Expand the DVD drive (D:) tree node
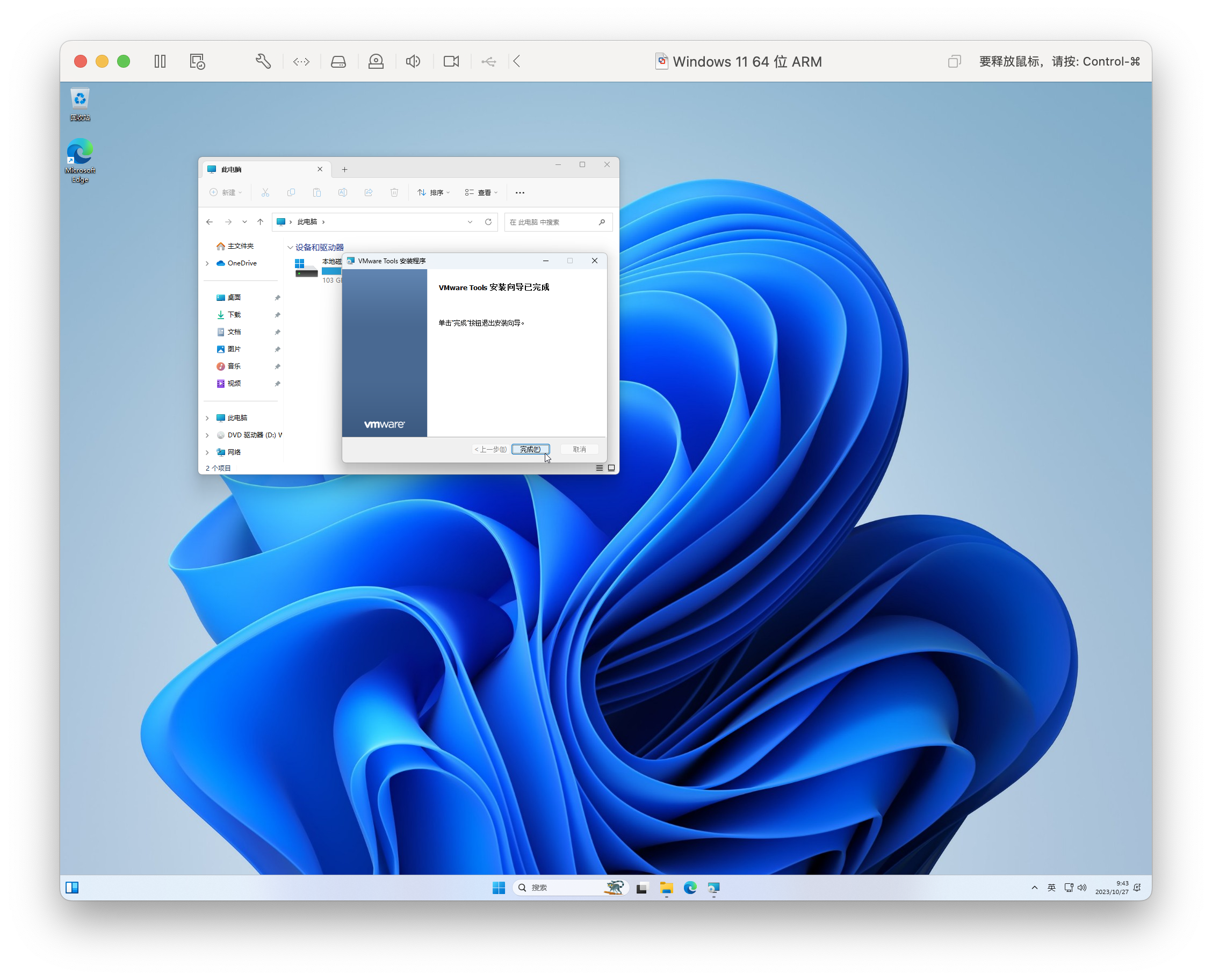Viewport: 1212px width, 980px height. click(207, 435)
